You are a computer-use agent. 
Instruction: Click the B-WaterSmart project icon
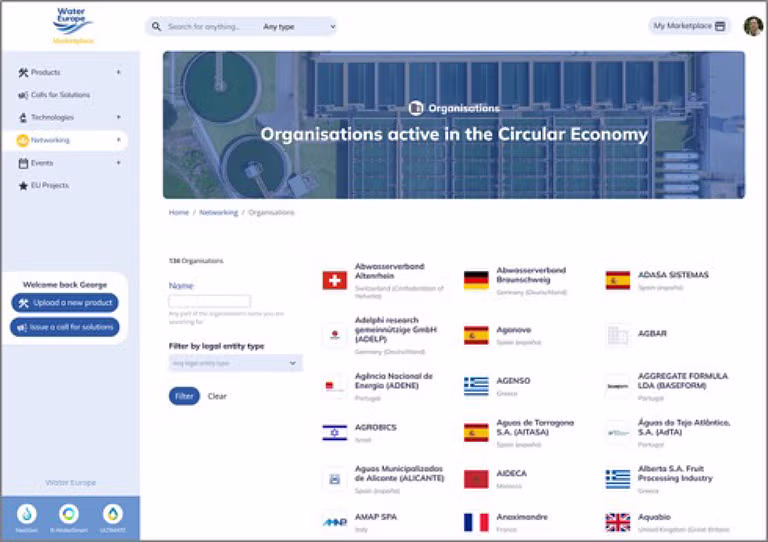[x=69, y=514]
